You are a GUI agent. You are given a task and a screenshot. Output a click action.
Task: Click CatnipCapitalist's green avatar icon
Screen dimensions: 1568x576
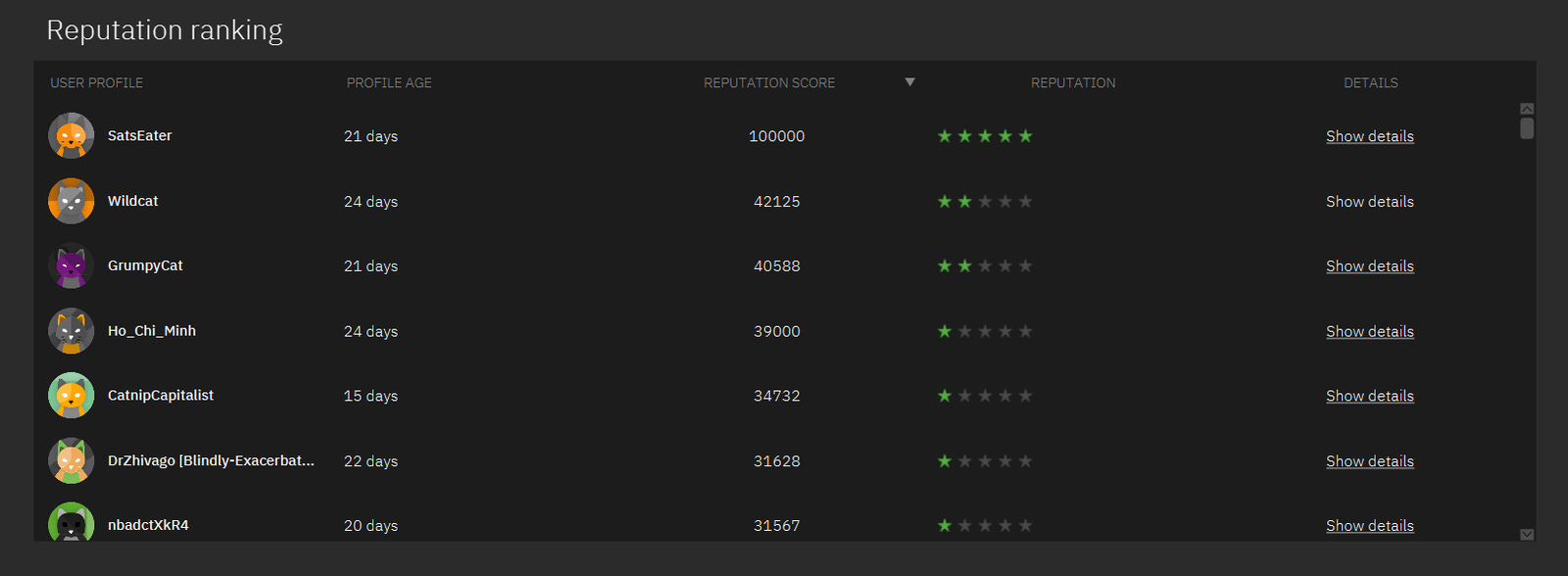click(71, 396)
